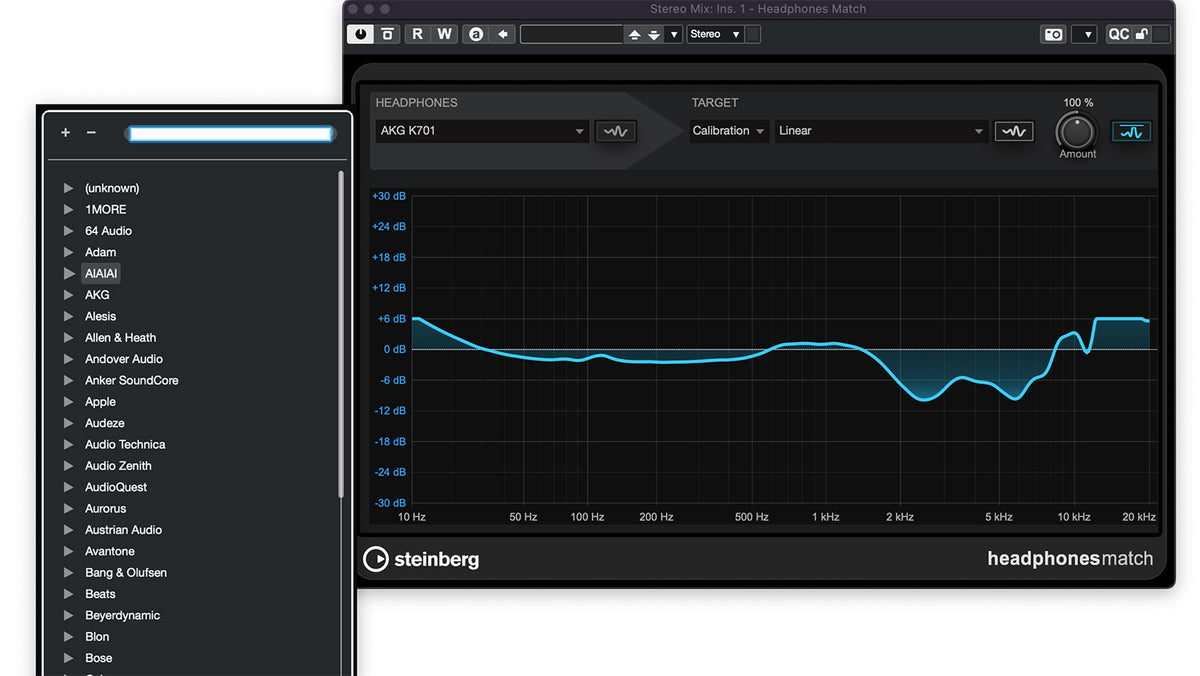
Task: Click the '100 %' amount value
Action: point(1078,103)
